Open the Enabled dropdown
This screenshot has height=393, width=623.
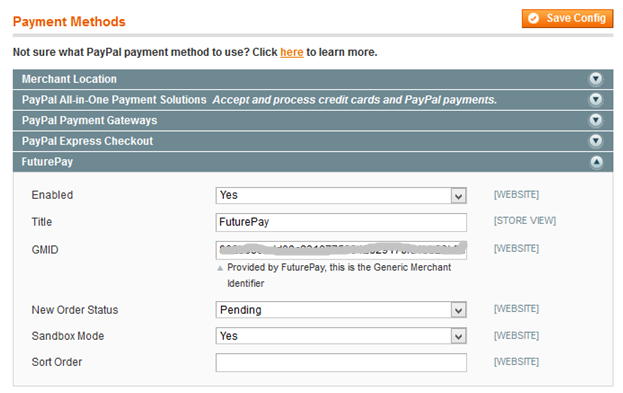click(341, 196)
